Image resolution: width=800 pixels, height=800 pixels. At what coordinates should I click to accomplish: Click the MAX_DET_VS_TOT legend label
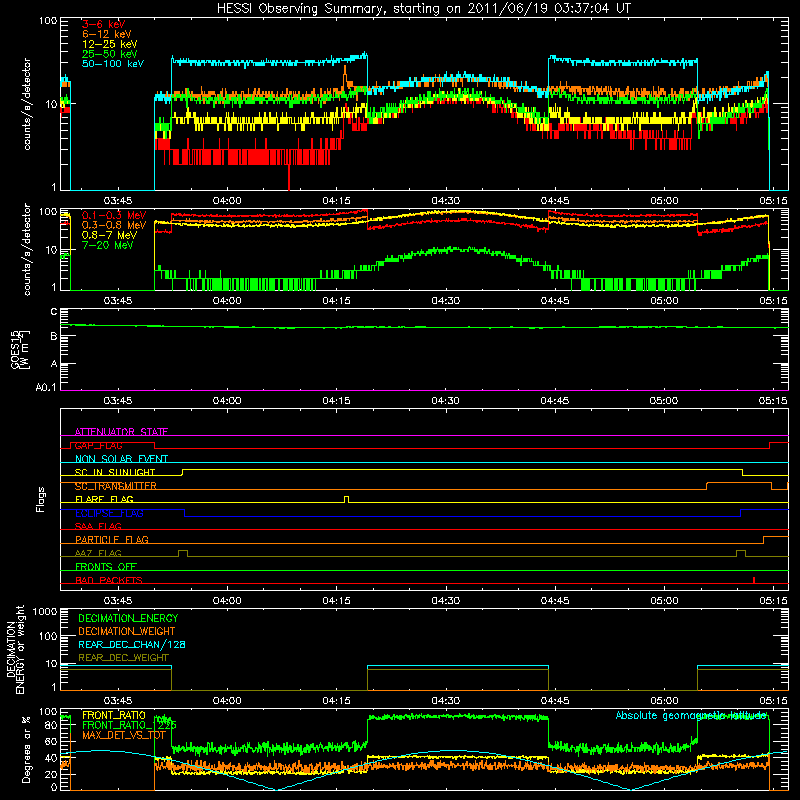124,735
